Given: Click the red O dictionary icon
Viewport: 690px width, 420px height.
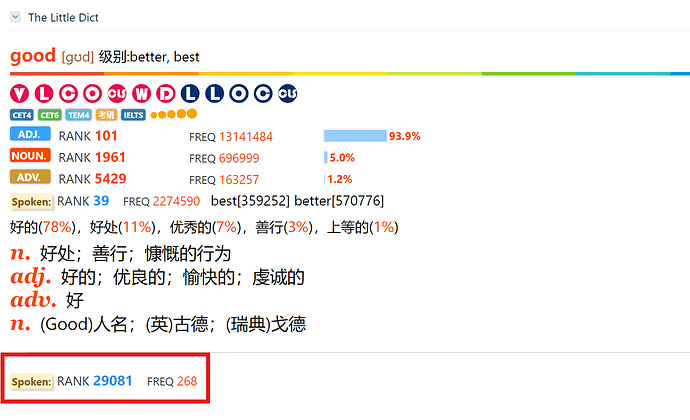Looking at the screenshot, I should [92, 94].
